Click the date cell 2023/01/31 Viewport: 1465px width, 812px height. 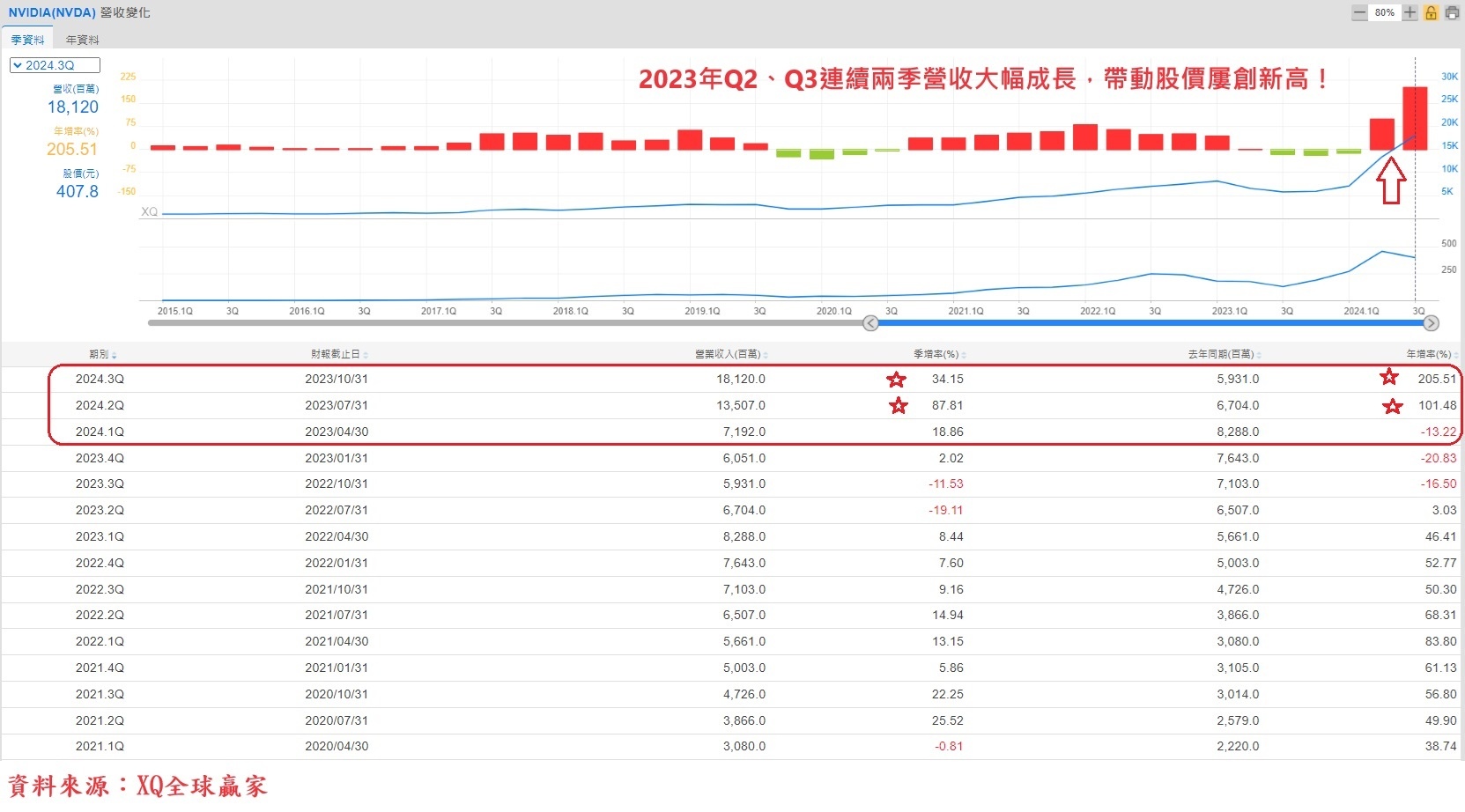tap(337, 458)
